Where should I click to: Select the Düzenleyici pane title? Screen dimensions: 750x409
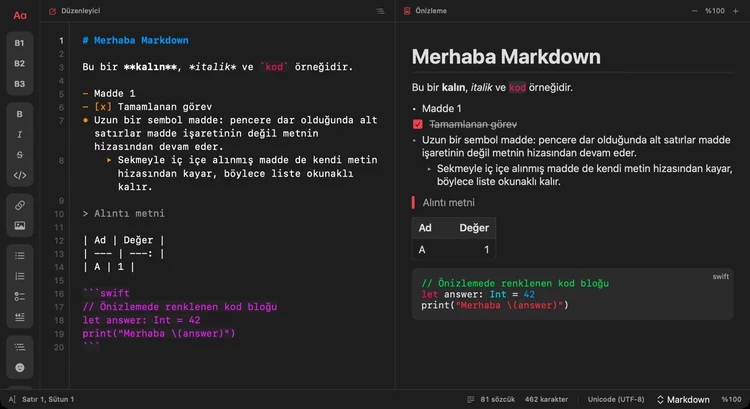[81, 11]
